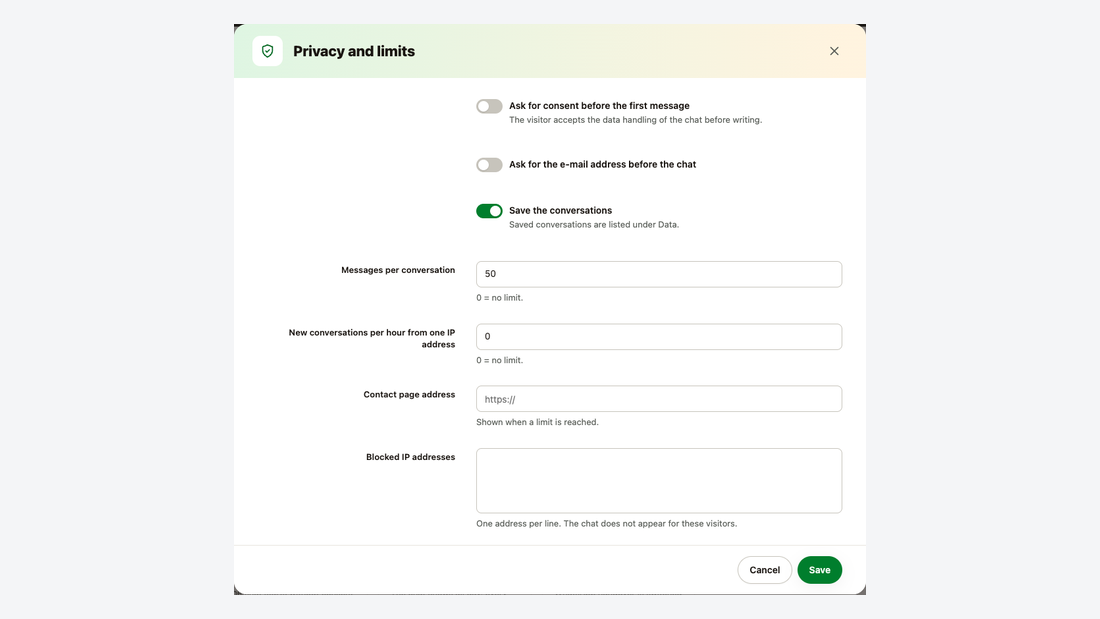Click the Ask for the e-mail address label text

pos(603,164)
